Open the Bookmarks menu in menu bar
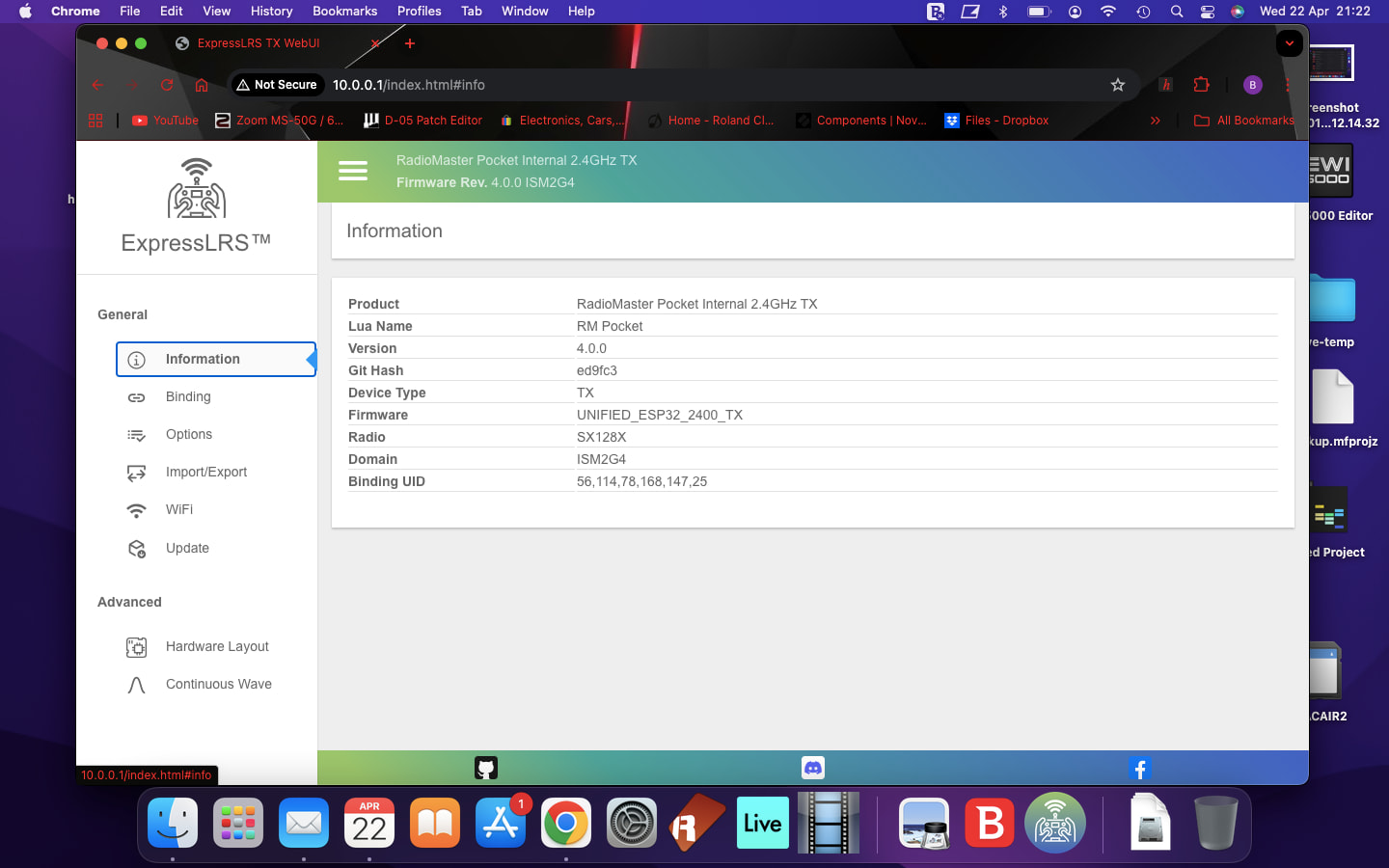 (344, 11)
